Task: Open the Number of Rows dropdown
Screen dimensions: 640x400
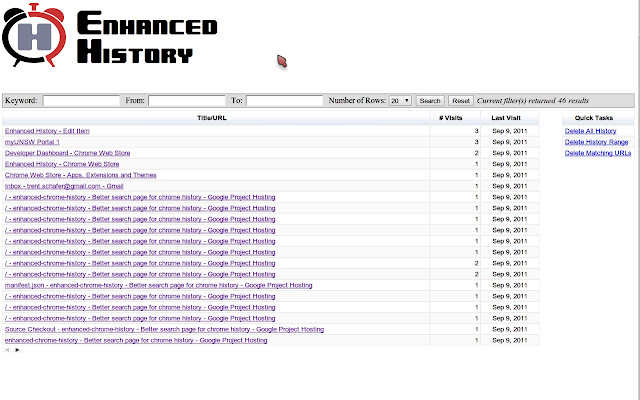Action: point(400,100)
